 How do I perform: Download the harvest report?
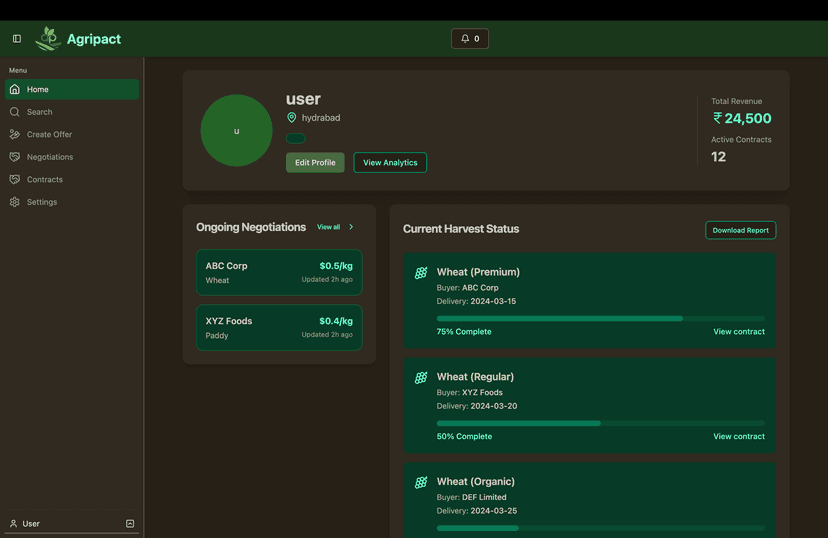click(x=740, y=230)
